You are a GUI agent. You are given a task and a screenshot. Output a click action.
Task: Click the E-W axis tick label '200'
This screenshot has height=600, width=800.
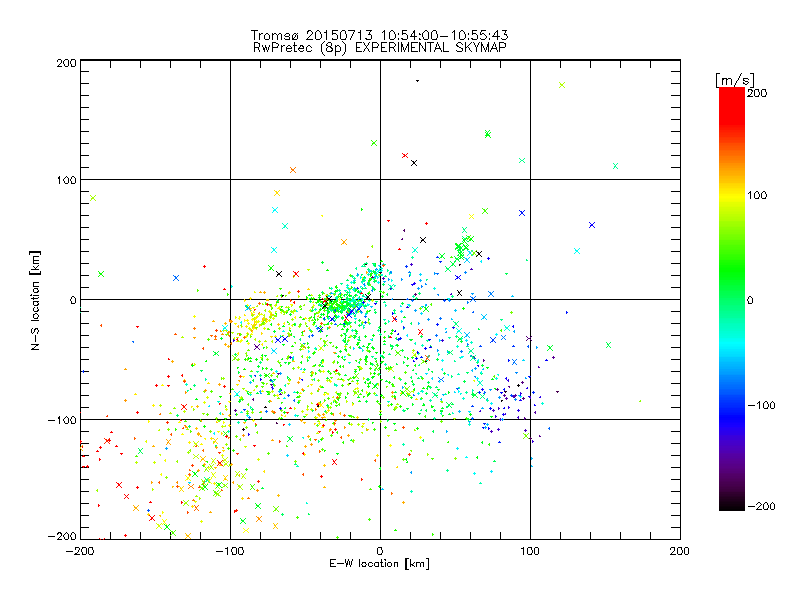click(x=680, y=551)
